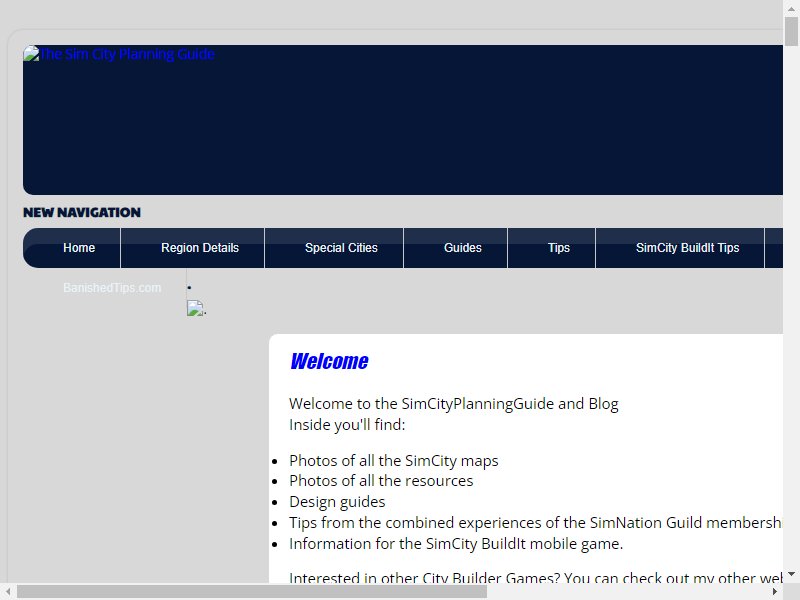
Task: Click 'Photos of all the SimCity maps'
Action: [x=393, y=461]
